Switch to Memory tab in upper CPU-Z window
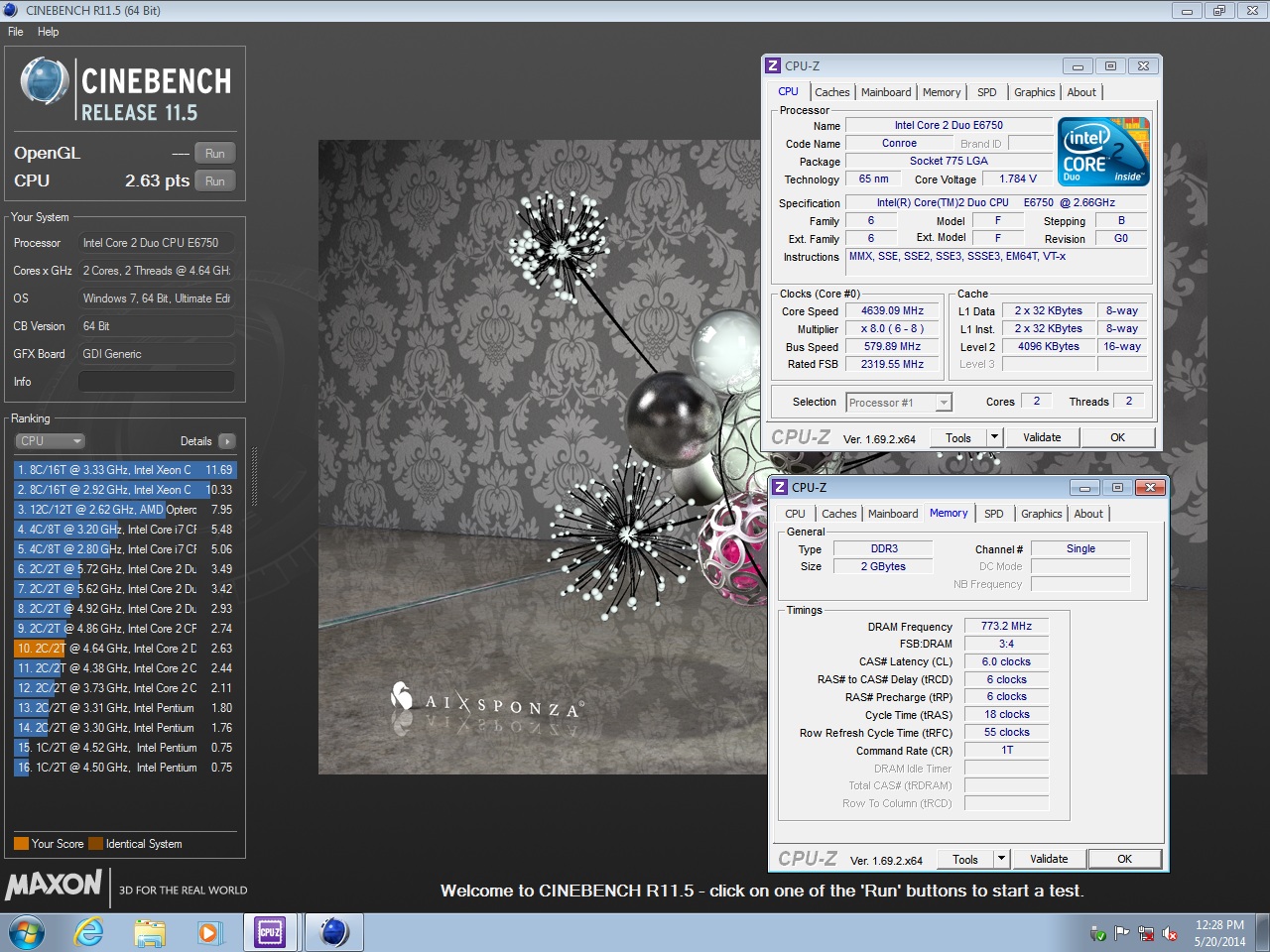 (x=942, y=92)
